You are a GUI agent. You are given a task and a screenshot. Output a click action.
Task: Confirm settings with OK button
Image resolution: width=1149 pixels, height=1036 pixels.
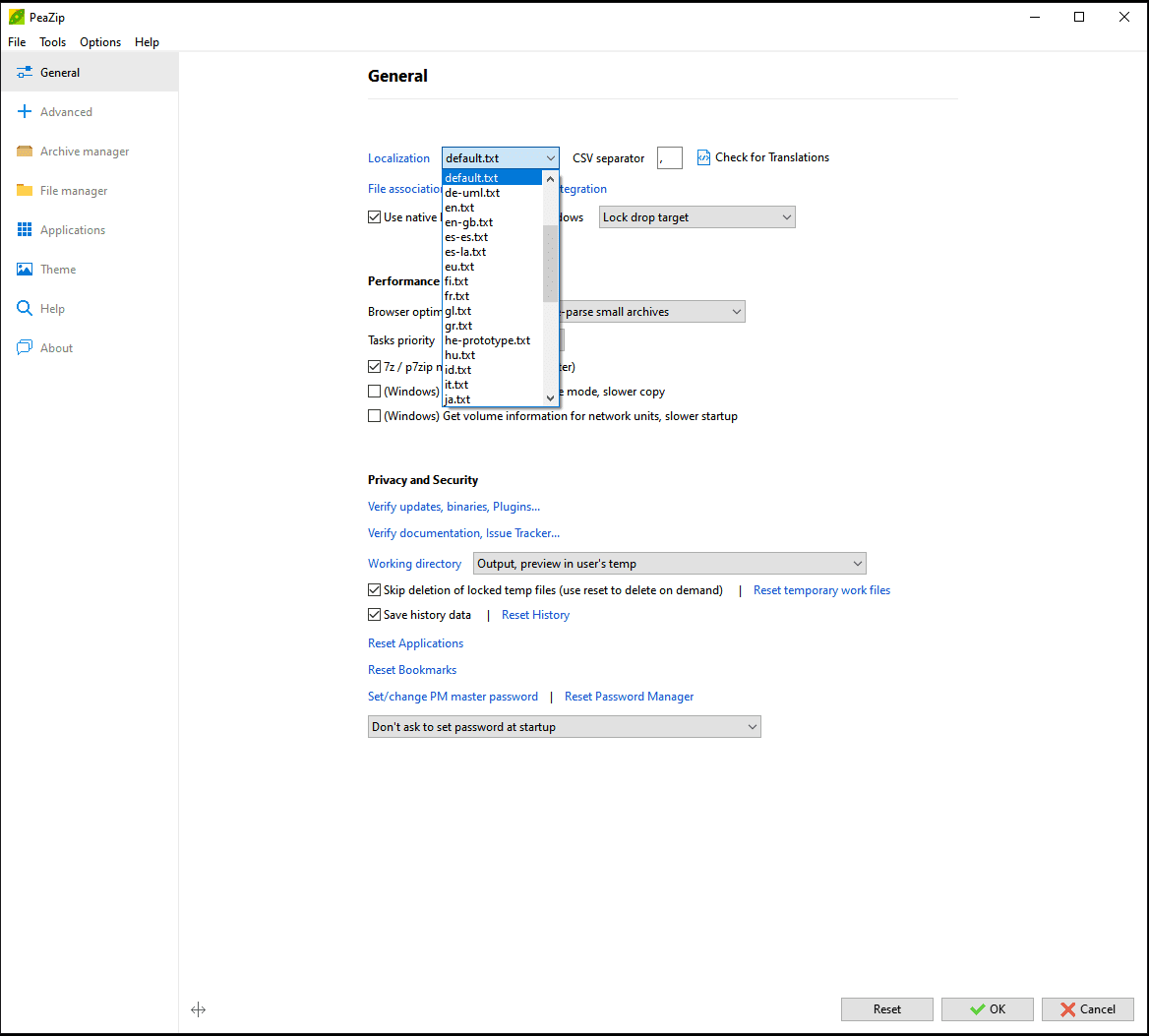(987, 1008)
